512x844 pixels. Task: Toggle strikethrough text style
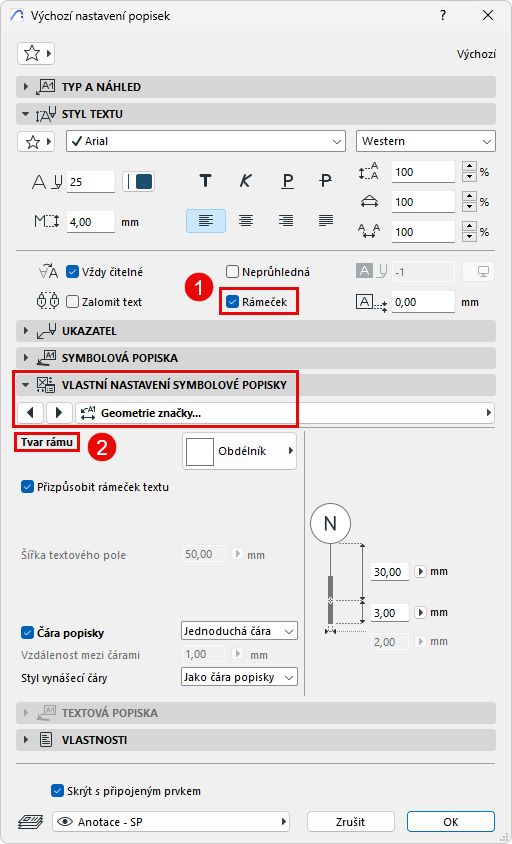(x=325, y=181)
